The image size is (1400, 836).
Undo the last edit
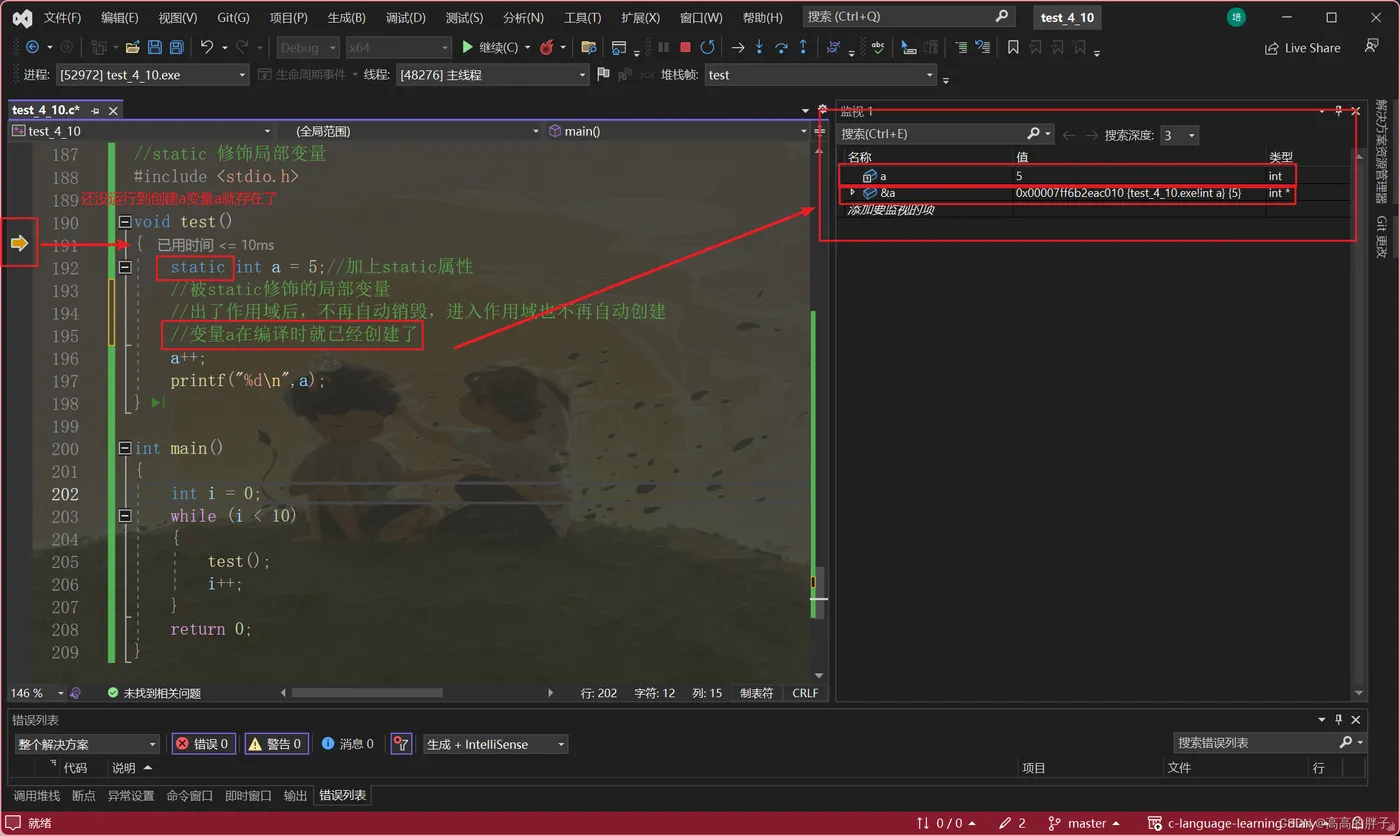coord(207,47)
